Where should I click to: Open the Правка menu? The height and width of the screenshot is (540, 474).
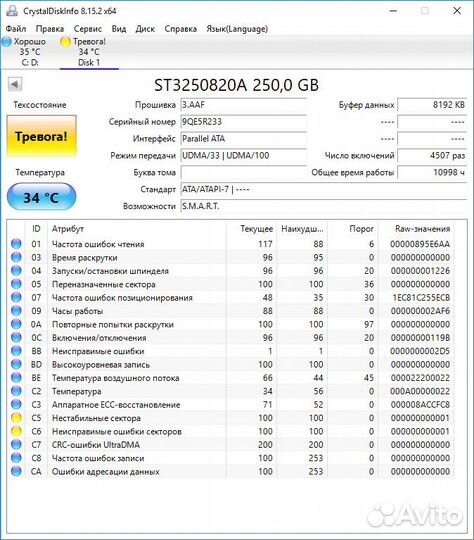tap(50, 29)
